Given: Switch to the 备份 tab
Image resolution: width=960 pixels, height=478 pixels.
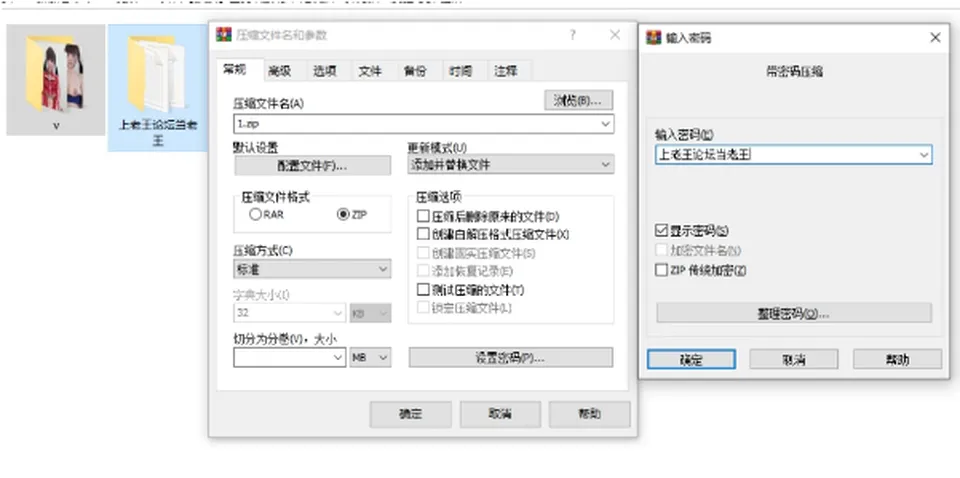Looking at the screenshot, I should (x=414, y=71).
